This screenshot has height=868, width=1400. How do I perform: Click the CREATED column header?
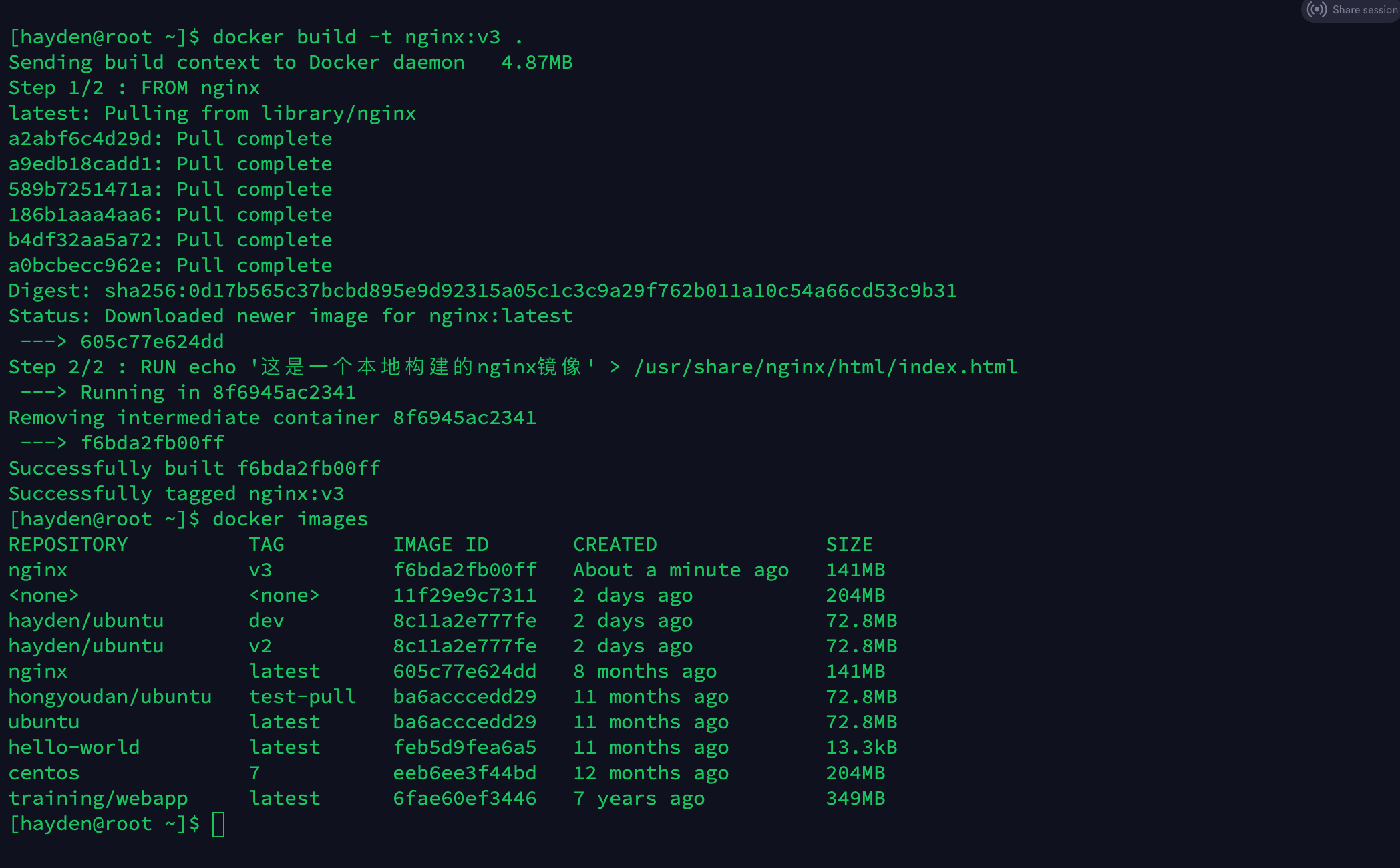coord(615,545)
